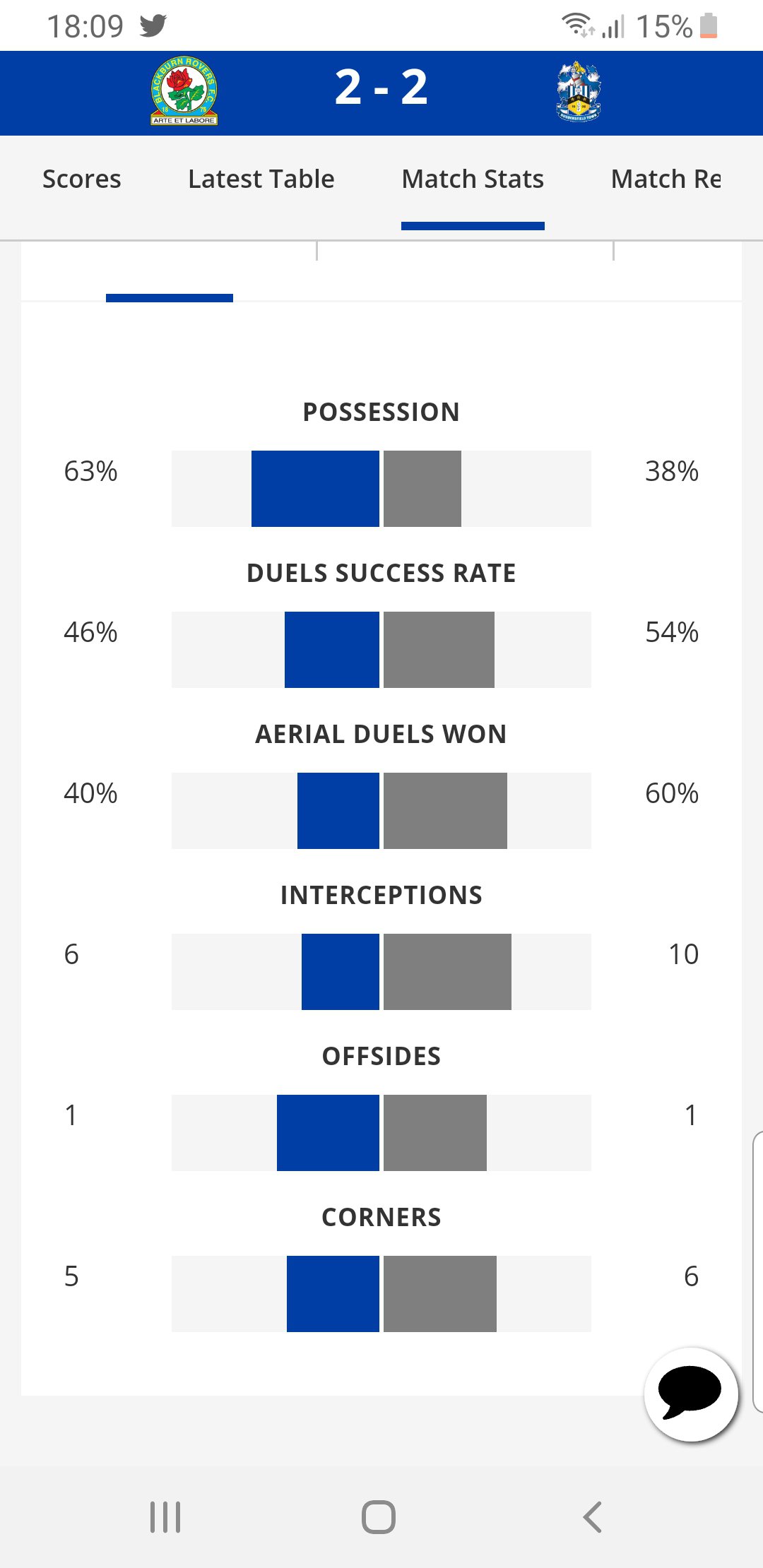Screen dimensions: 763x1568
Task: Tap the Aerial Duels Won heading
Action: pyautogui.click(x=381, y=735)
